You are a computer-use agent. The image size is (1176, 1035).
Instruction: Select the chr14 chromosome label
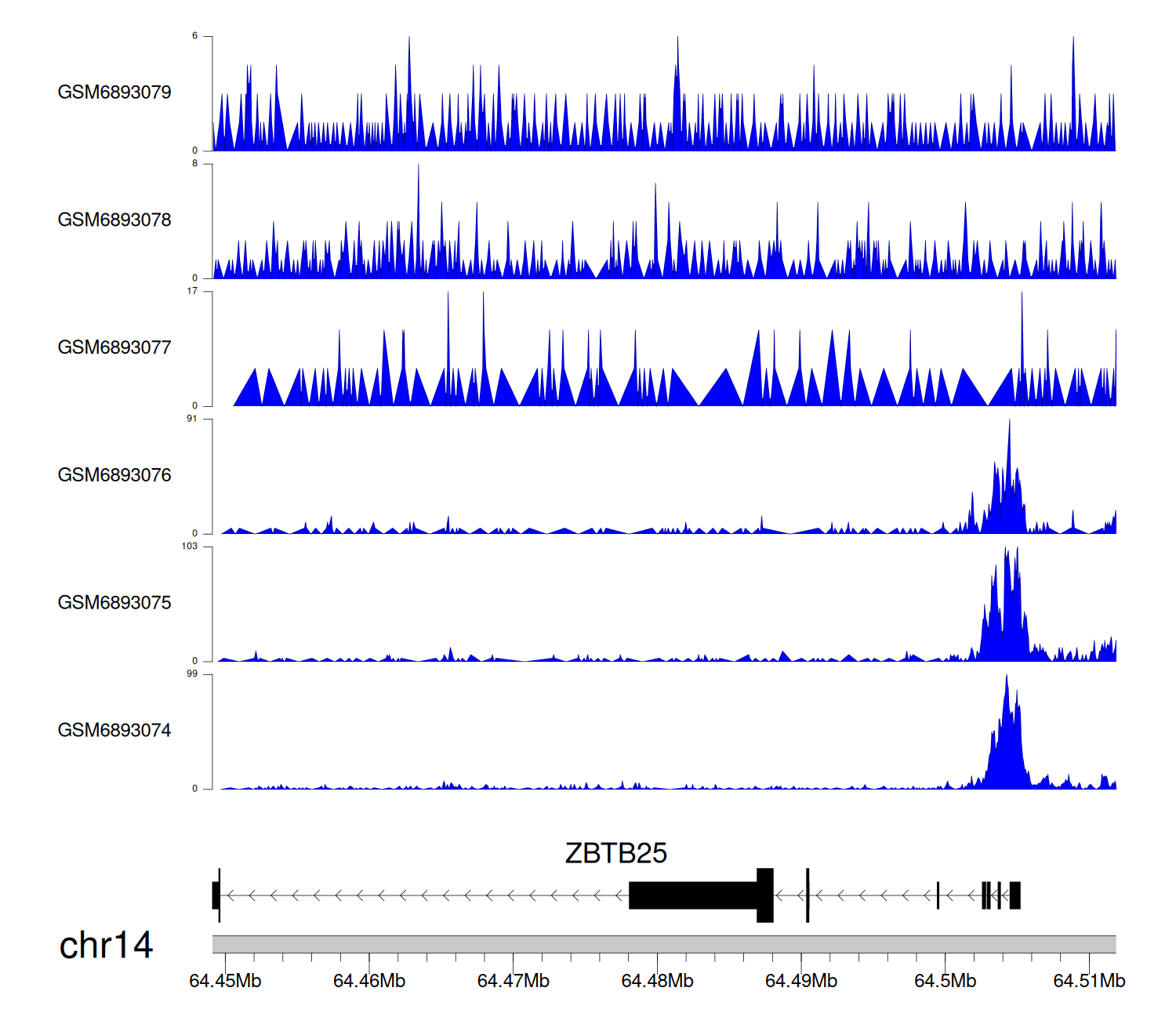106,946
